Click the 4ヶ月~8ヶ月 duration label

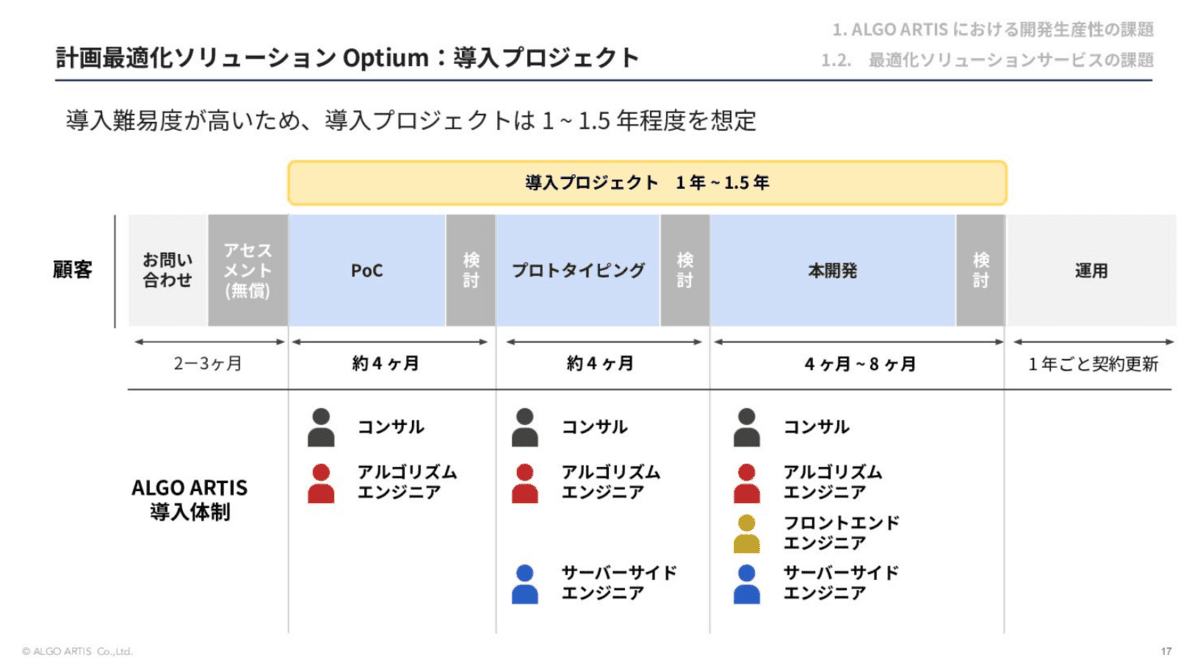click(x=860, y=364)
